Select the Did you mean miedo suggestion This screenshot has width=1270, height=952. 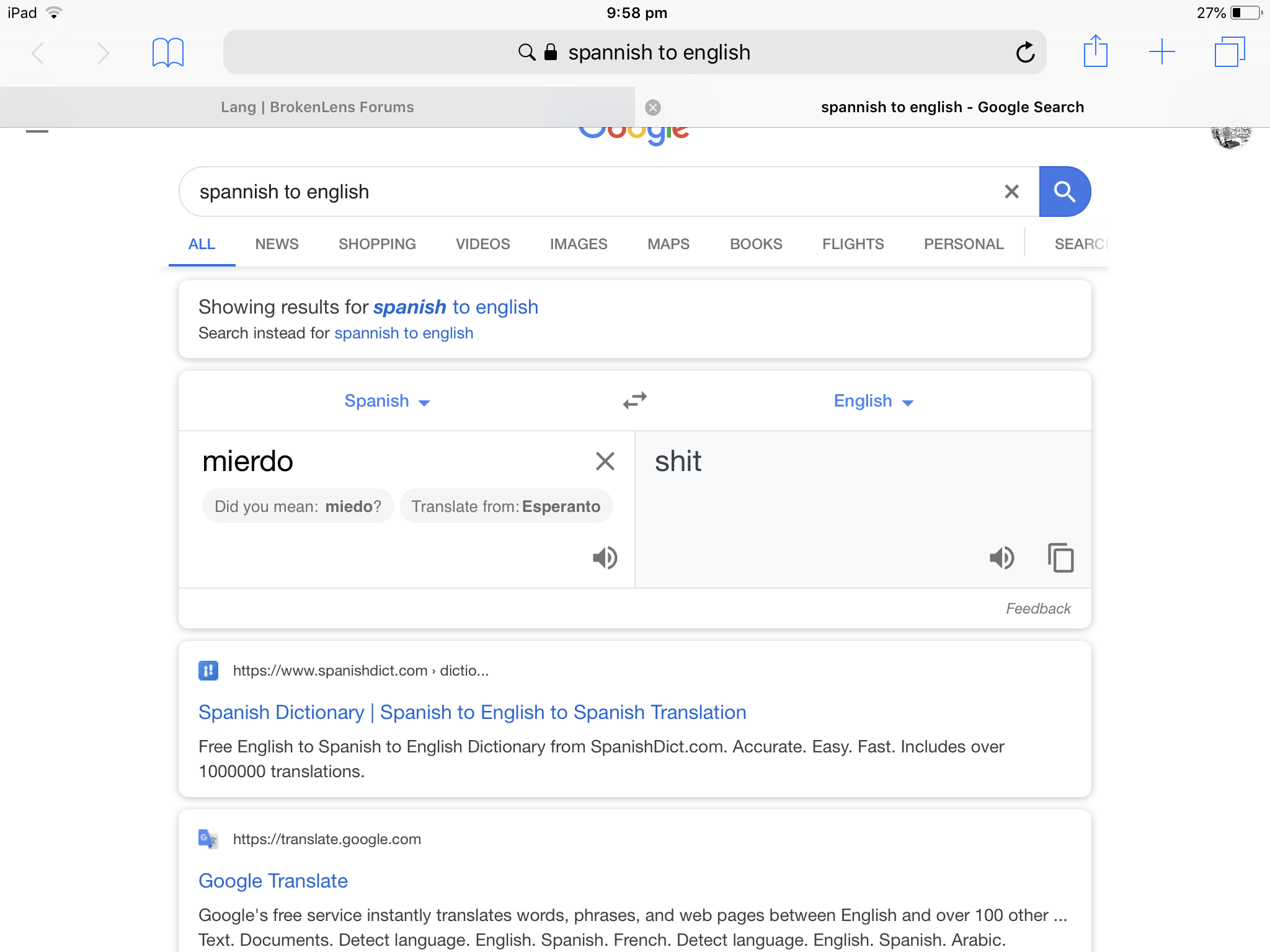pos(298,506)
